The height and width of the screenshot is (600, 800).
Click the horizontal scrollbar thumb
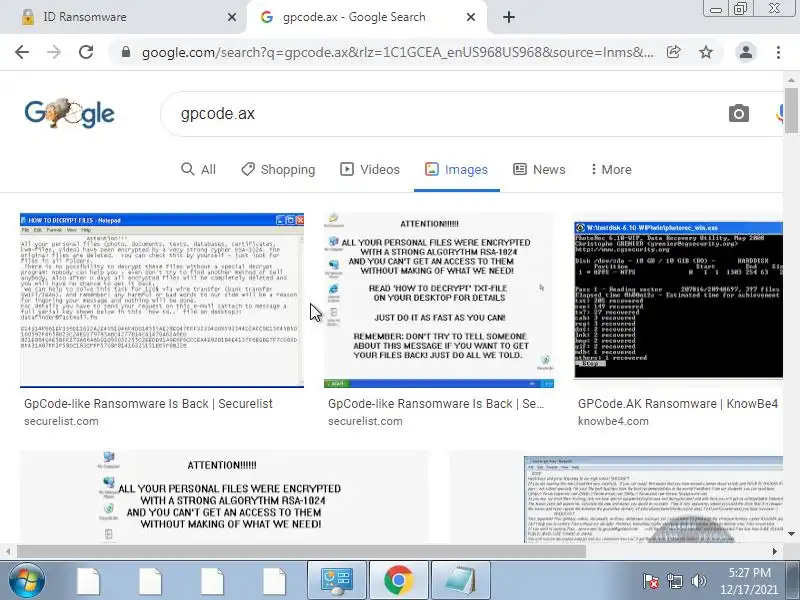[301, 552]
